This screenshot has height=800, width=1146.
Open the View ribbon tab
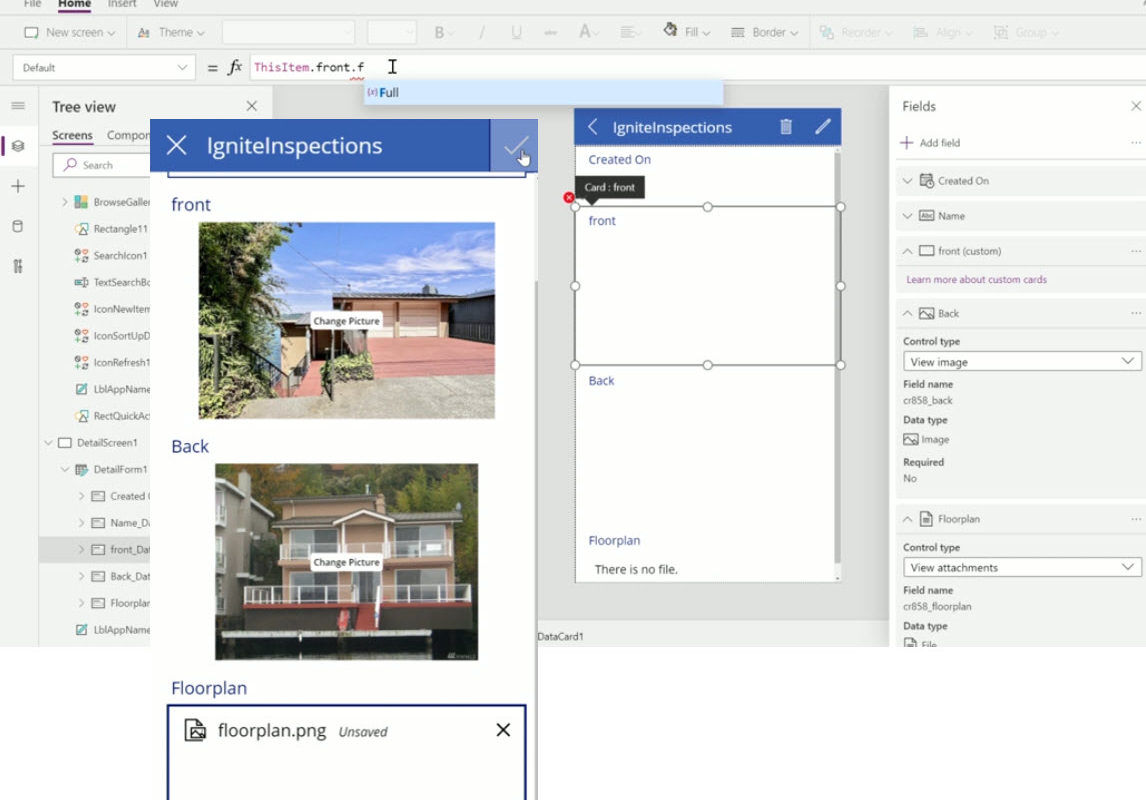[166, 4]
